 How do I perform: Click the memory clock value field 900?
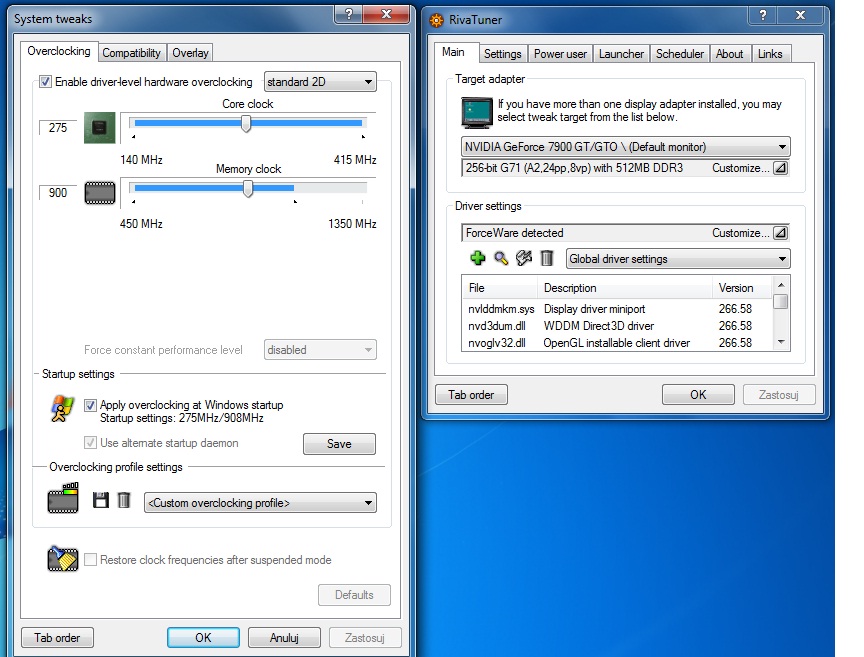point(58,193)
